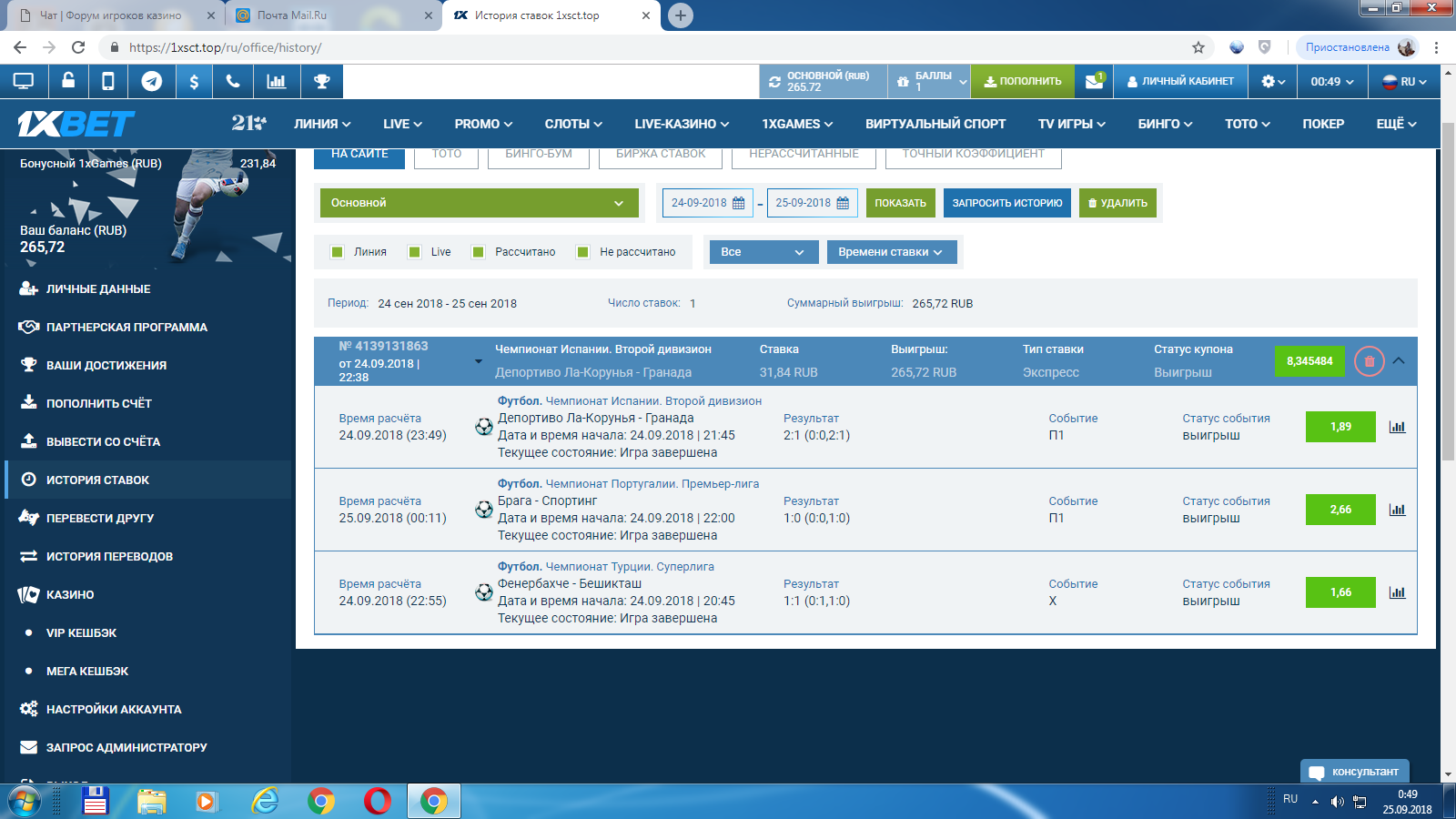
Task: Open the Все filter dropdown
Action: [763, 252]
